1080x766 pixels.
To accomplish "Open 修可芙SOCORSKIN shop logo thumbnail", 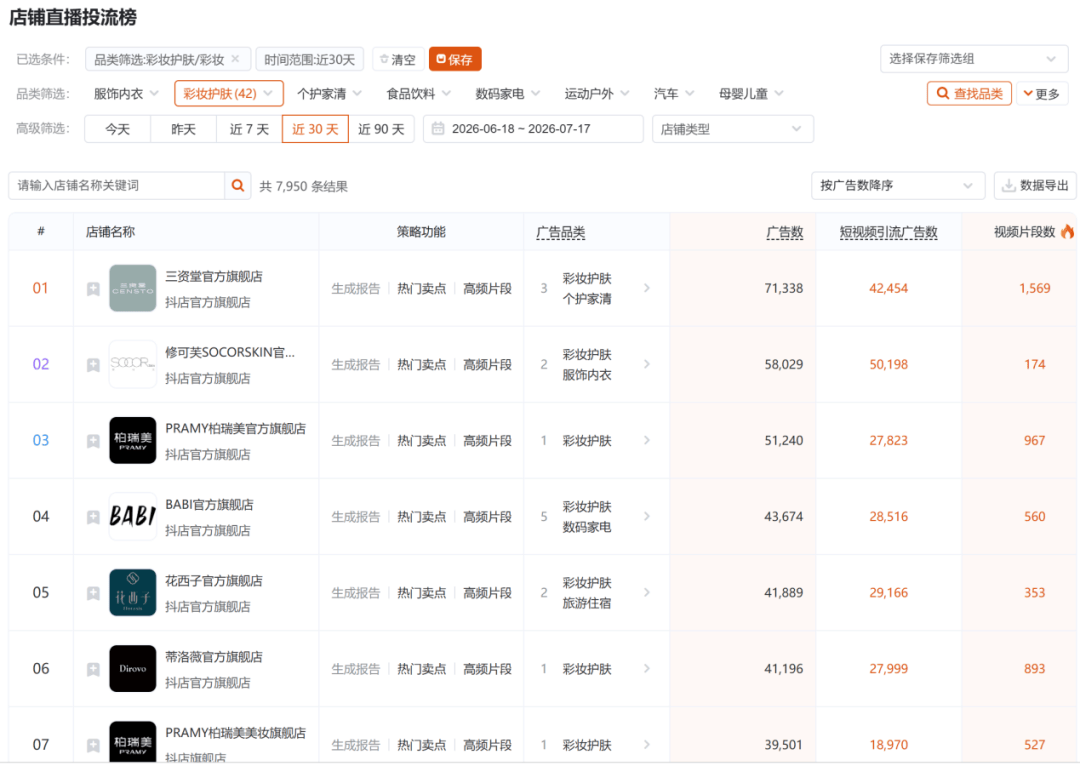I will (132, 364).
